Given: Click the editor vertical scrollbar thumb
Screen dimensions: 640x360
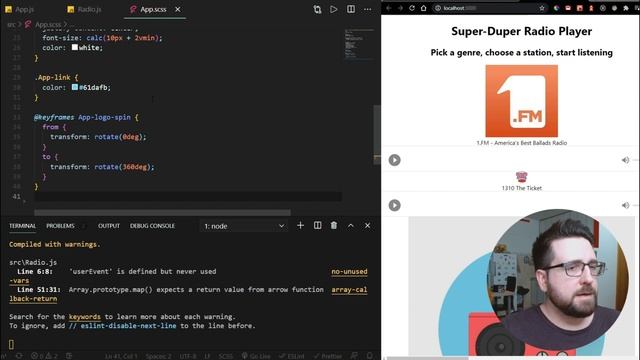Looking at the screenshot, I should (377, 135).
